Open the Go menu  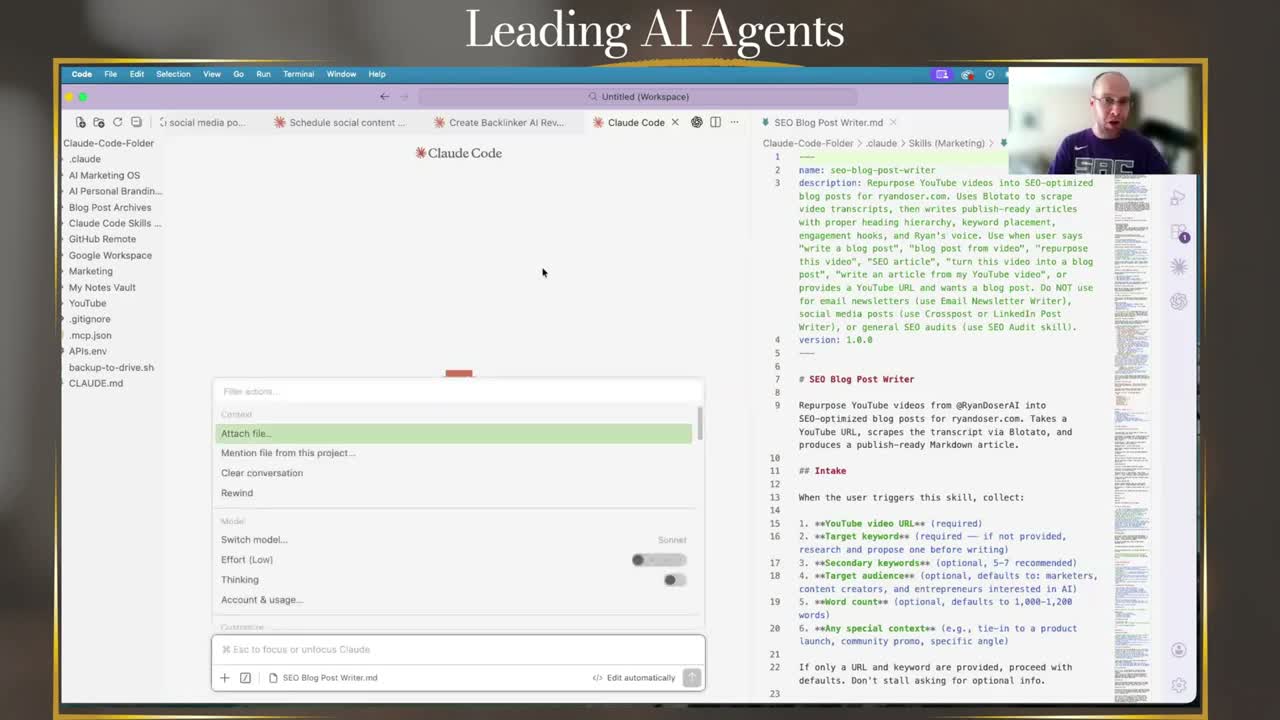click(x=238, y=74)
